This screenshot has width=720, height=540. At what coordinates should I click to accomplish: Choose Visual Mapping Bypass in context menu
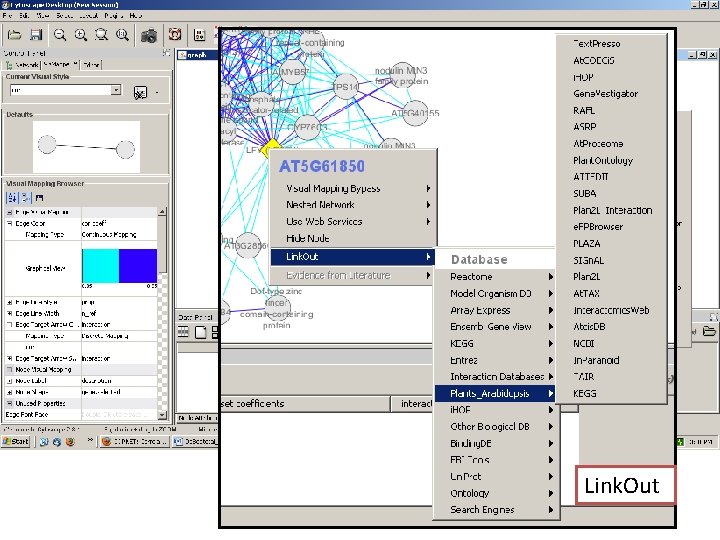pos(353,188)
